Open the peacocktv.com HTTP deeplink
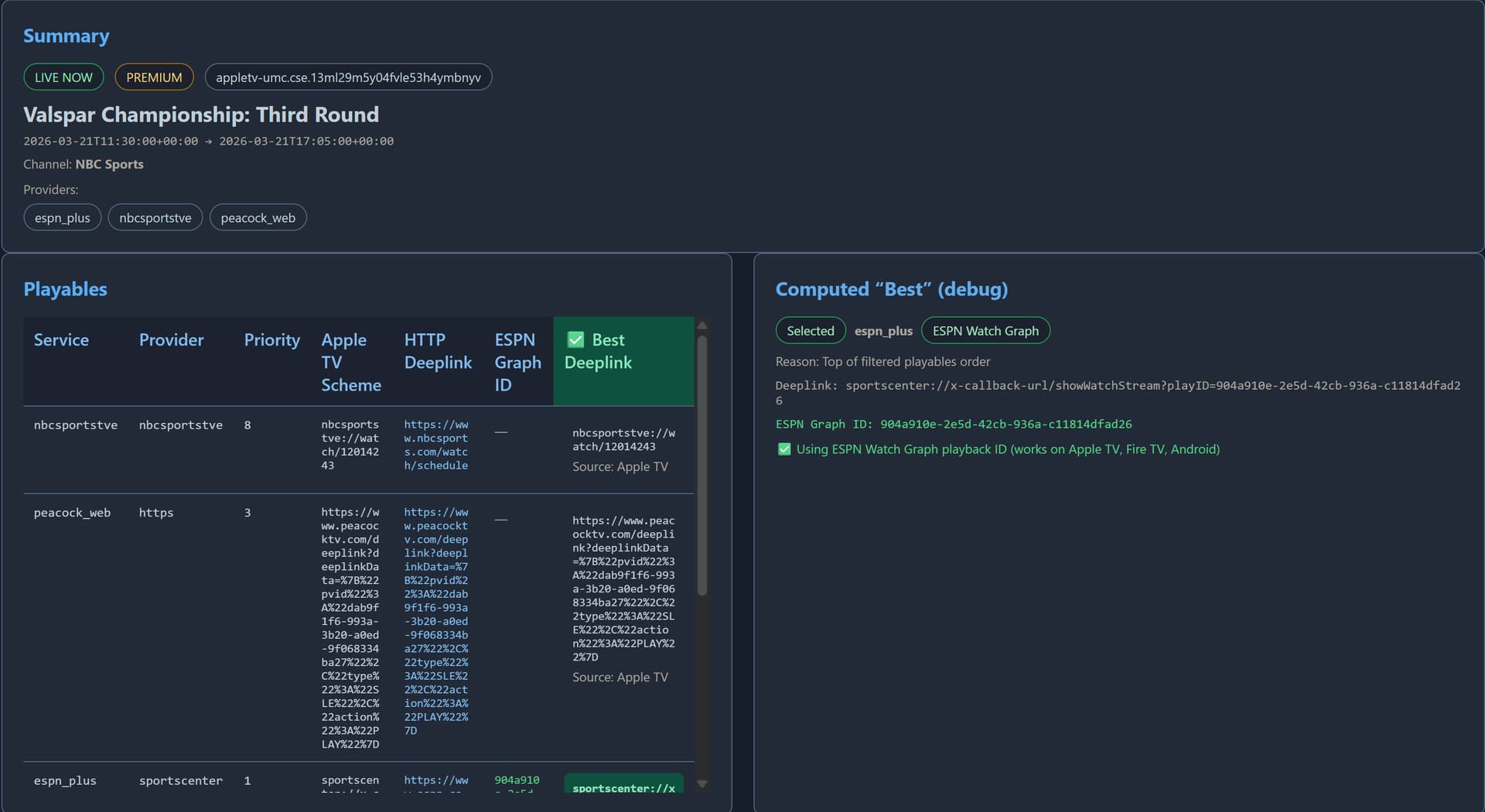 coord(436,621)
